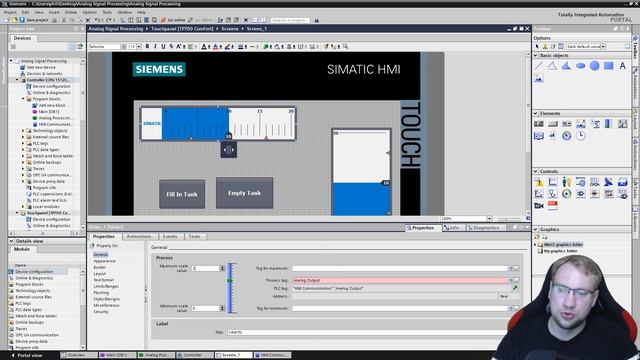Collapse the Controls section
640x360 pixels.
click(x=536, y=171)
